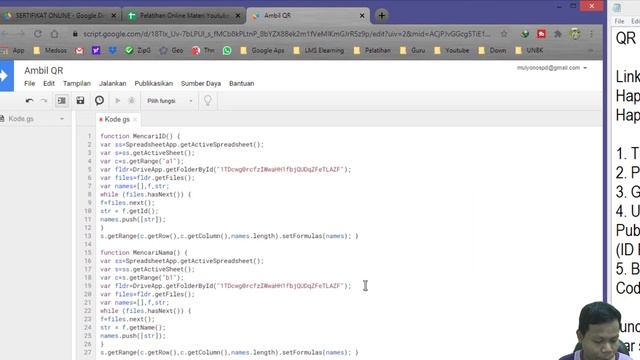The image size is (640, 360).
Task: Open the Pelatihan bookmark folder
Action: tap(372, 51)
